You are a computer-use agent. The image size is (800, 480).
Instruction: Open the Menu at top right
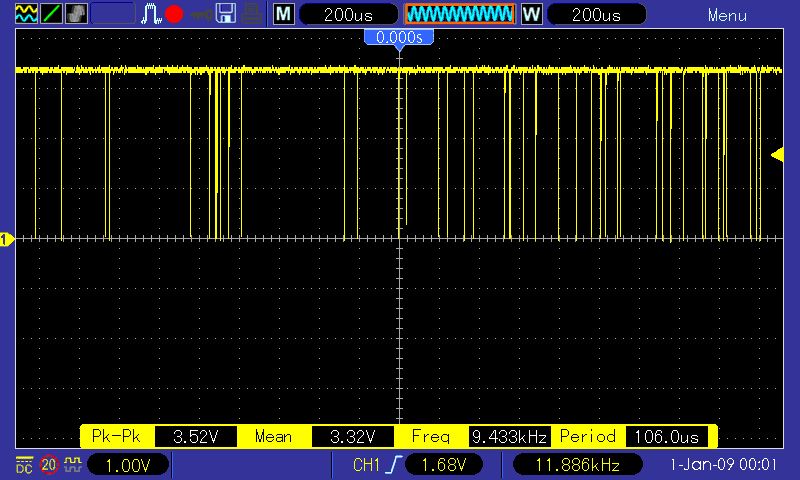click(727, 15)
